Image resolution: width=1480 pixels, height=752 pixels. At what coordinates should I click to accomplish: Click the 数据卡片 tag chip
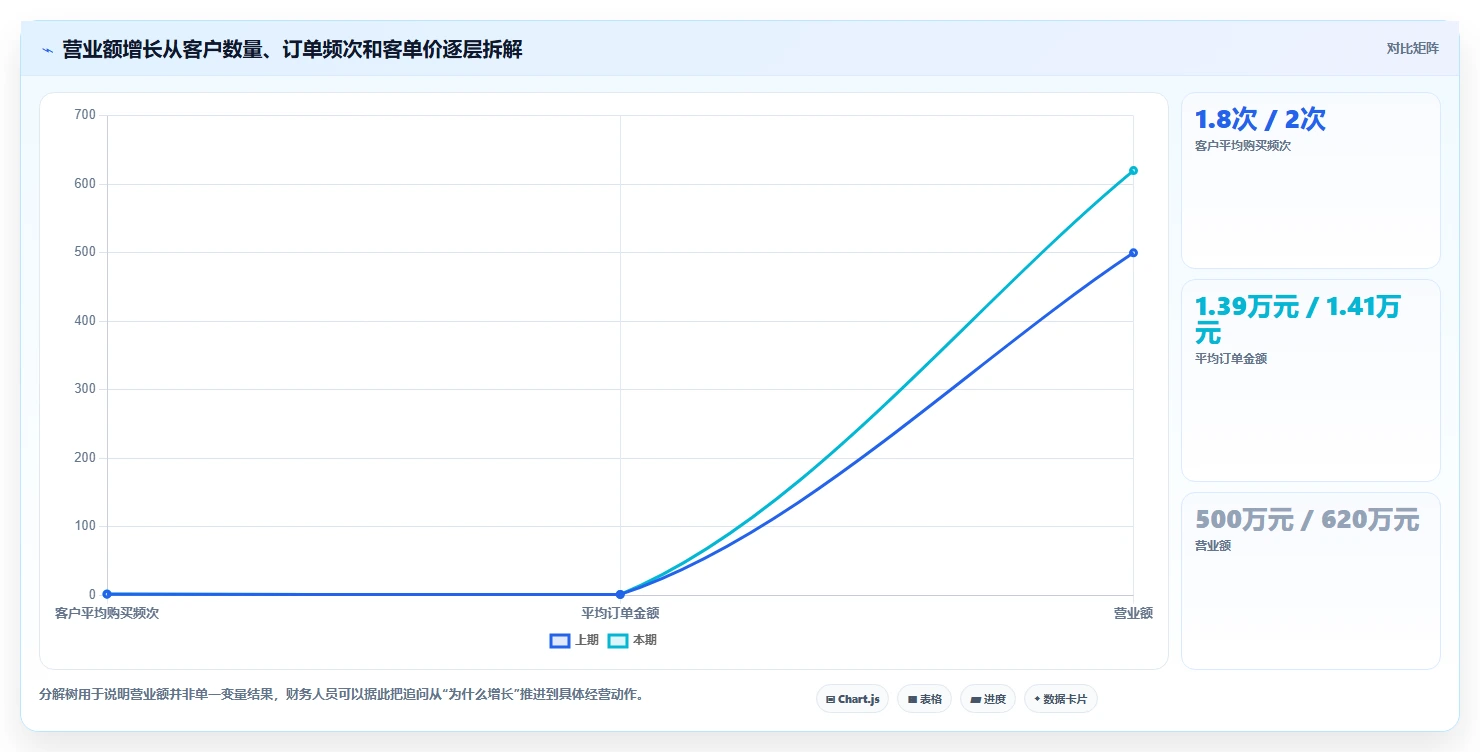point(1060,699)
